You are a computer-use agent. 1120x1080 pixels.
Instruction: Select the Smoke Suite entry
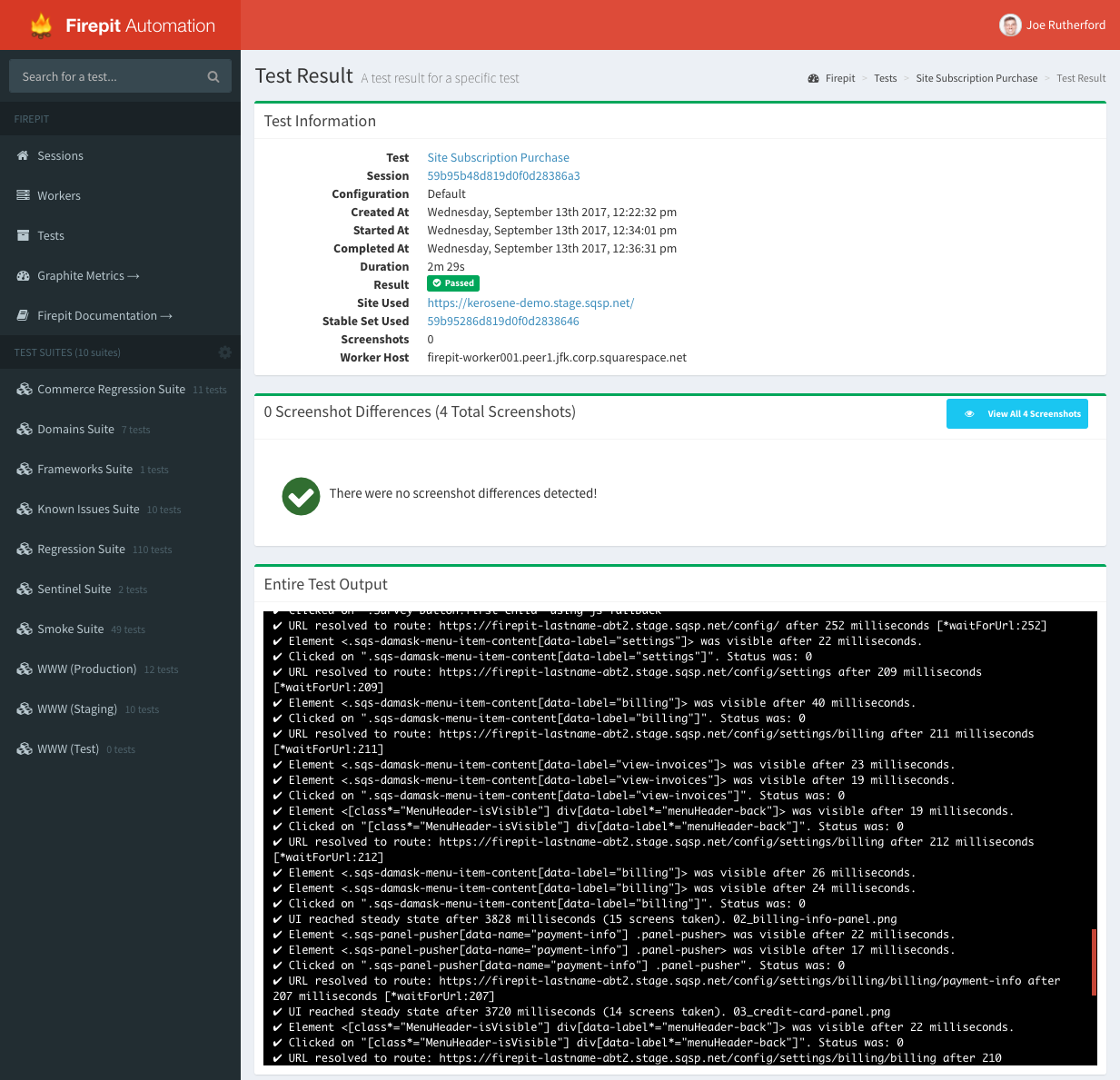(120, 629)
